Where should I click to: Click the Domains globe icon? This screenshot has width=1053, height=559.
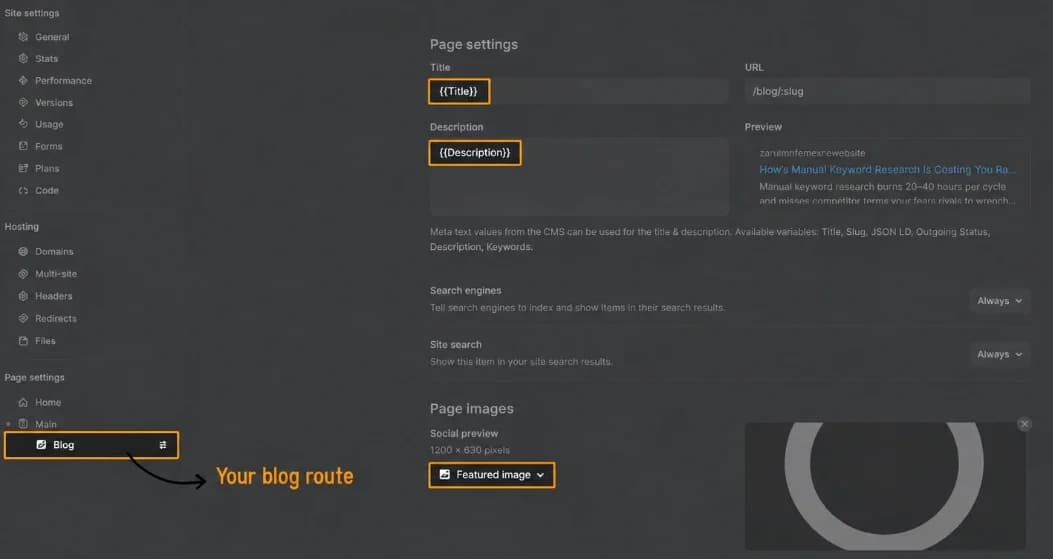(24, 251)
